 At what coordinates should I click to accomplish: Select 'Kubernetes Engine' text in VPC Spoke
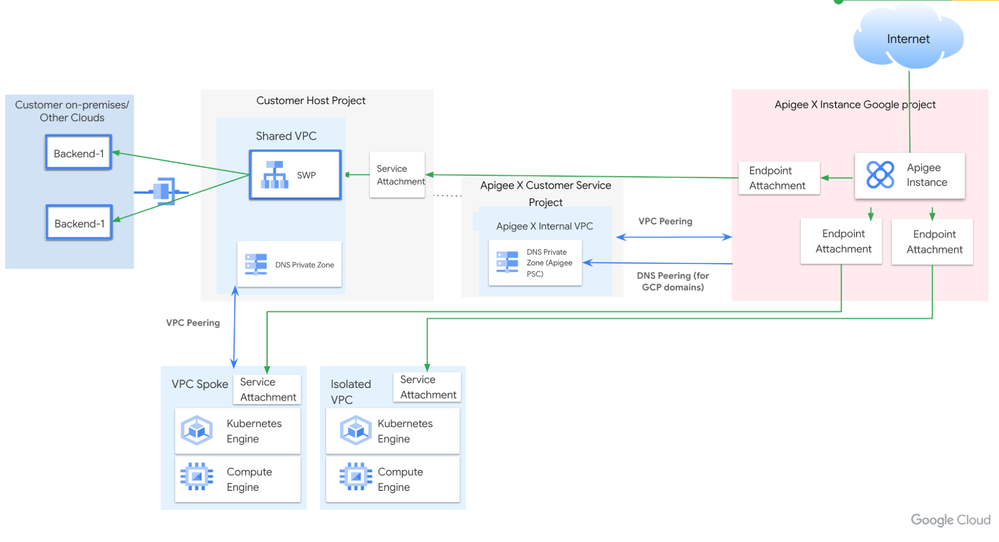pos(254,431)
